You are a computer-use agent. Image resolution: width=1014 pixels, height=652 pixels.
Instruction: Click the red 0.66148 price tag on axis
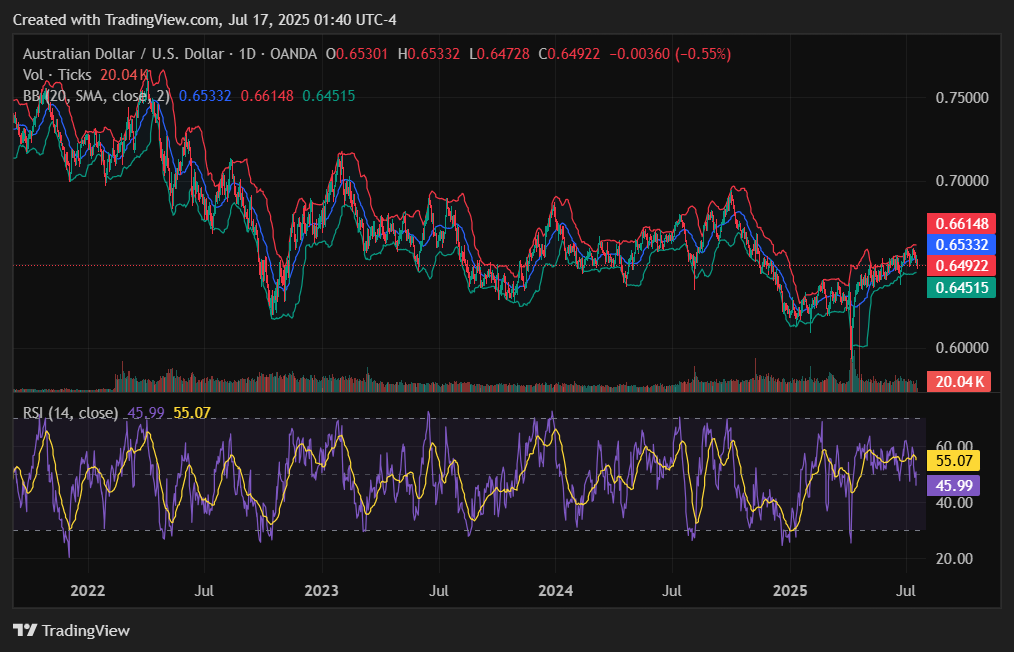click(962, 224)
